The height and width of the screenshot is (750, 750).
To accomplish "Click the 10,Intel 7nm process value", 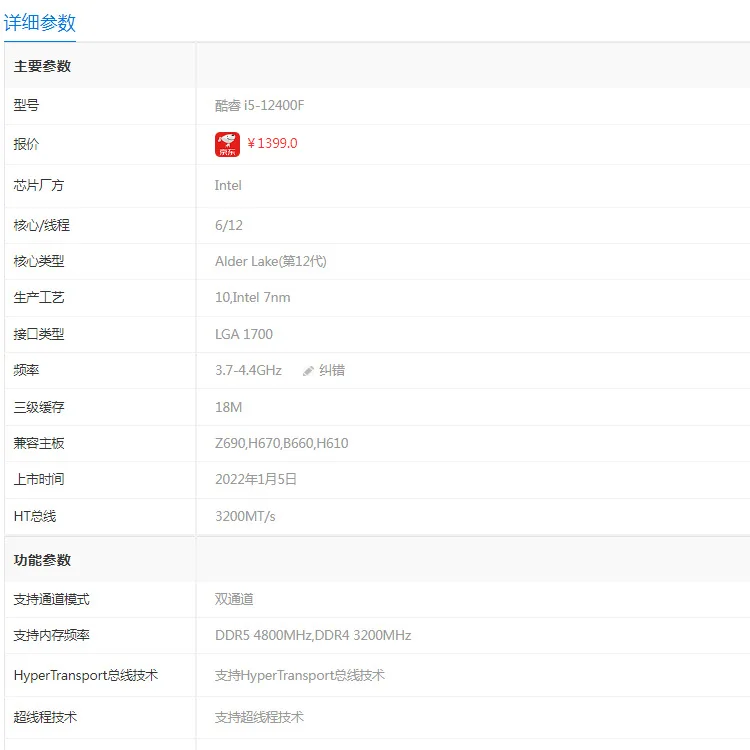I will pos(253,298).
